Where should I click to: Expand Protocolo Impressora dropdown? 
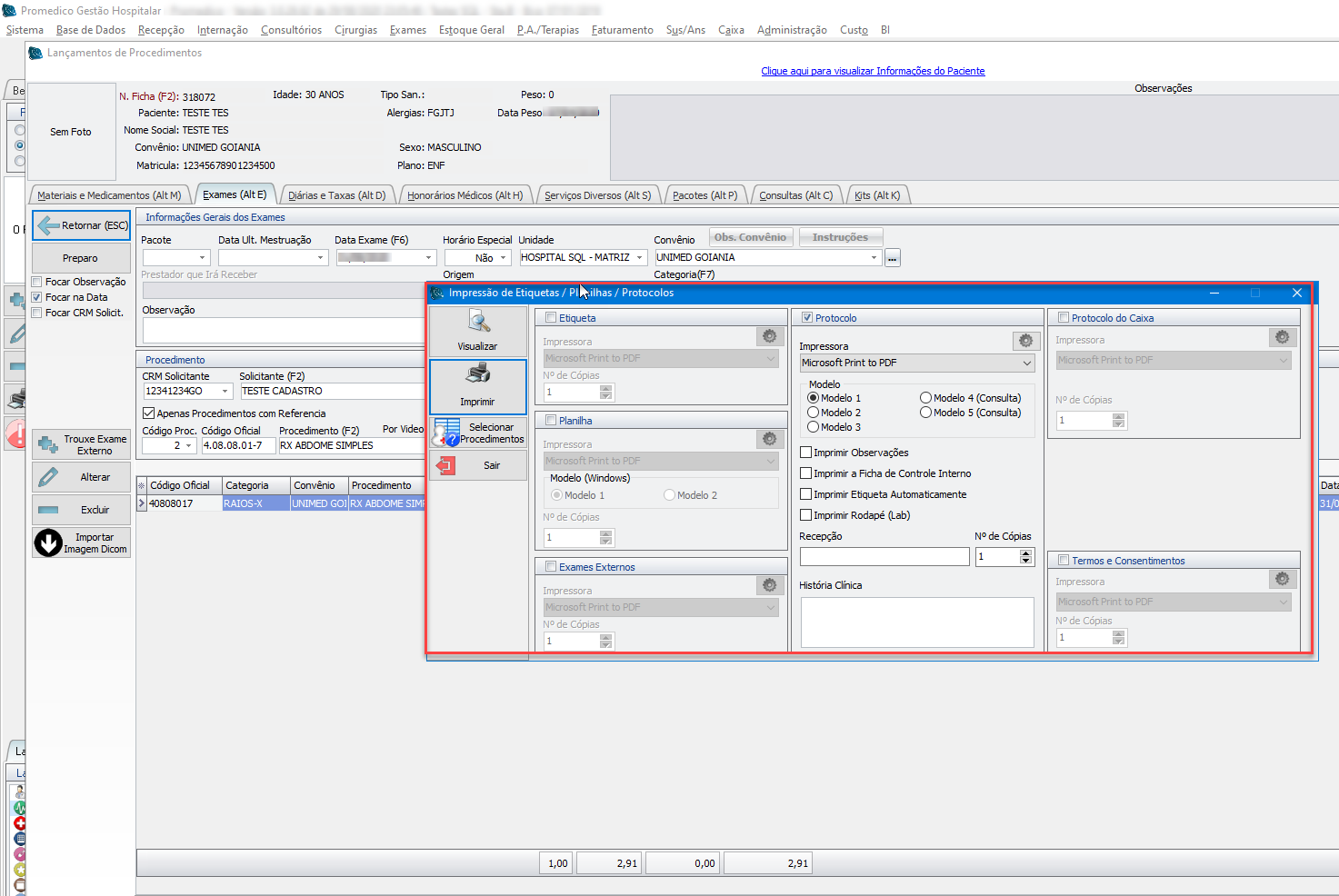pos(1026,363)
